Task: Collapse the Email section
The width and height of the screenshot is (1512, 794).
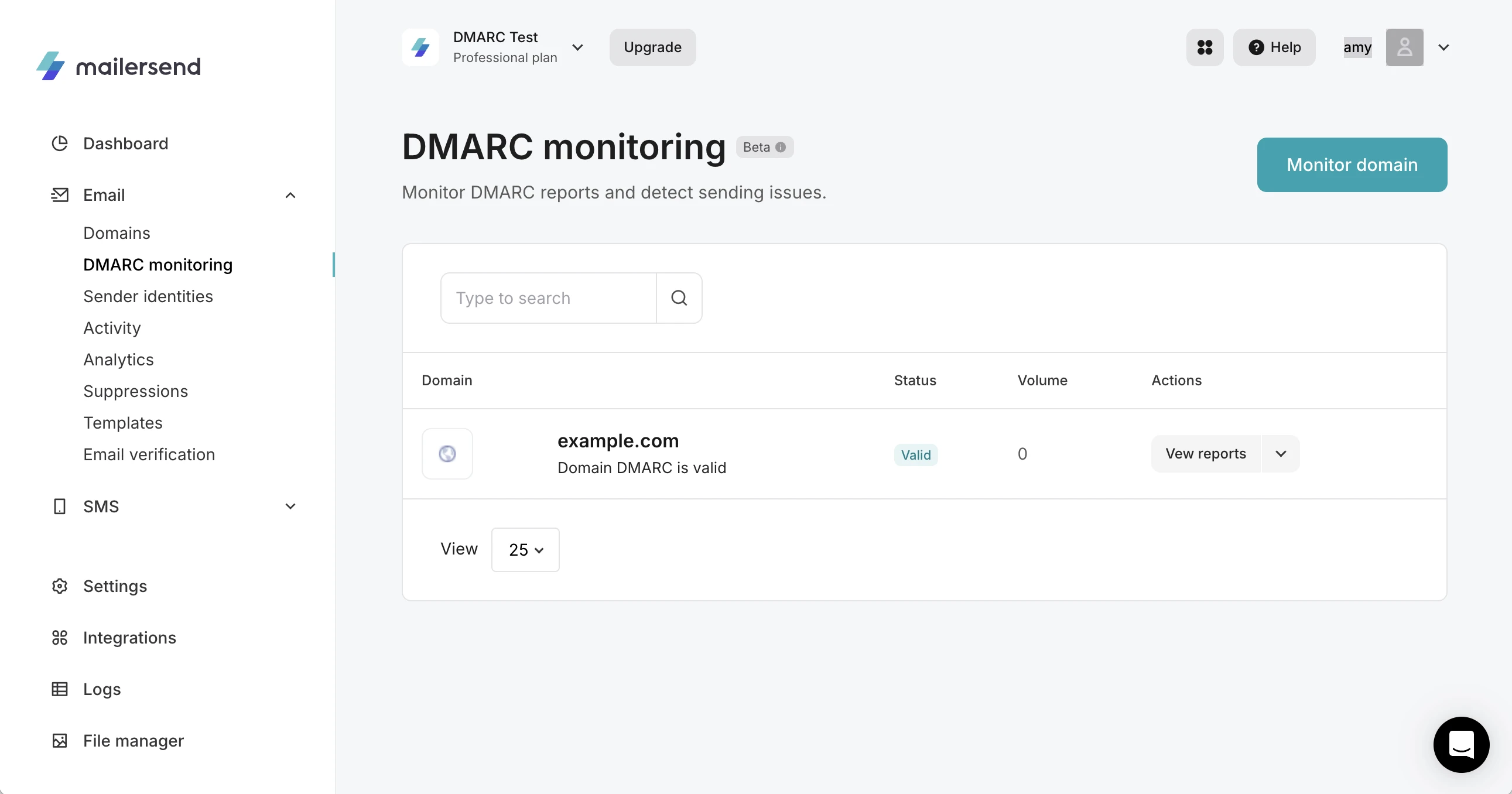Action: click(x=290, y=194)
